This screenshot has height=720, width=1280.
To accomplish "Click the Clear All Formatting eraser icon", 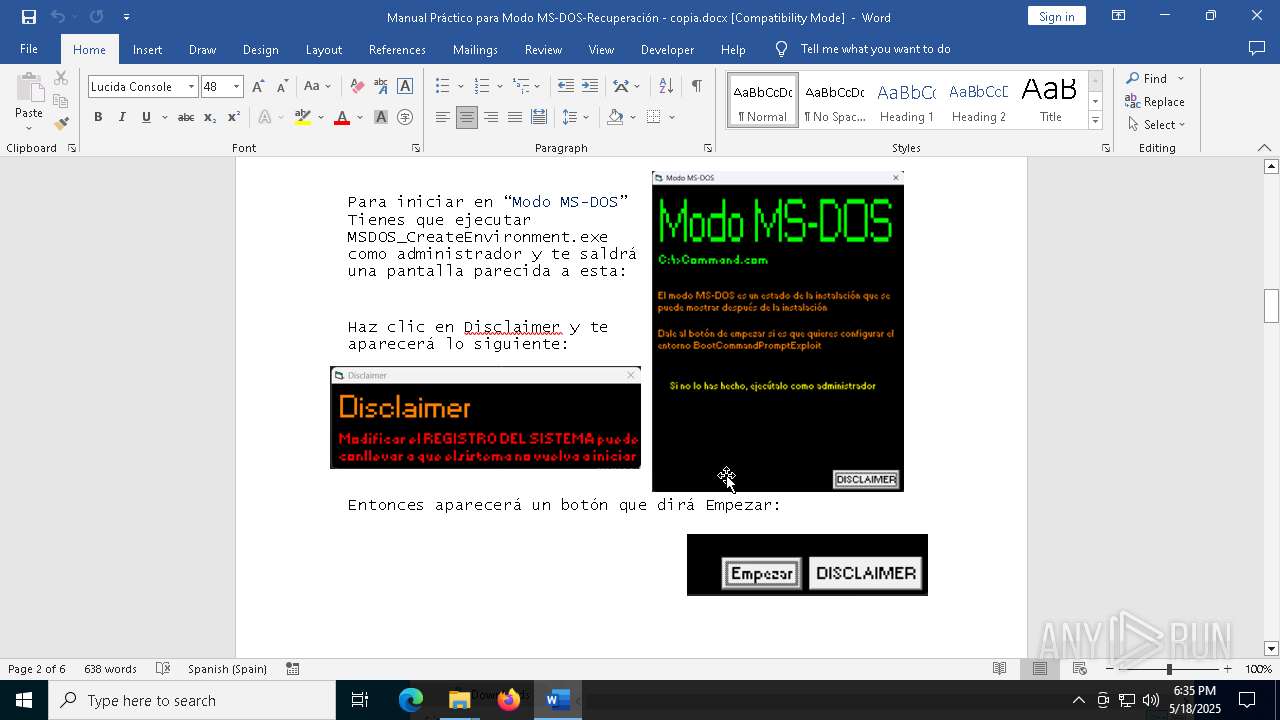I will point(357,87).
